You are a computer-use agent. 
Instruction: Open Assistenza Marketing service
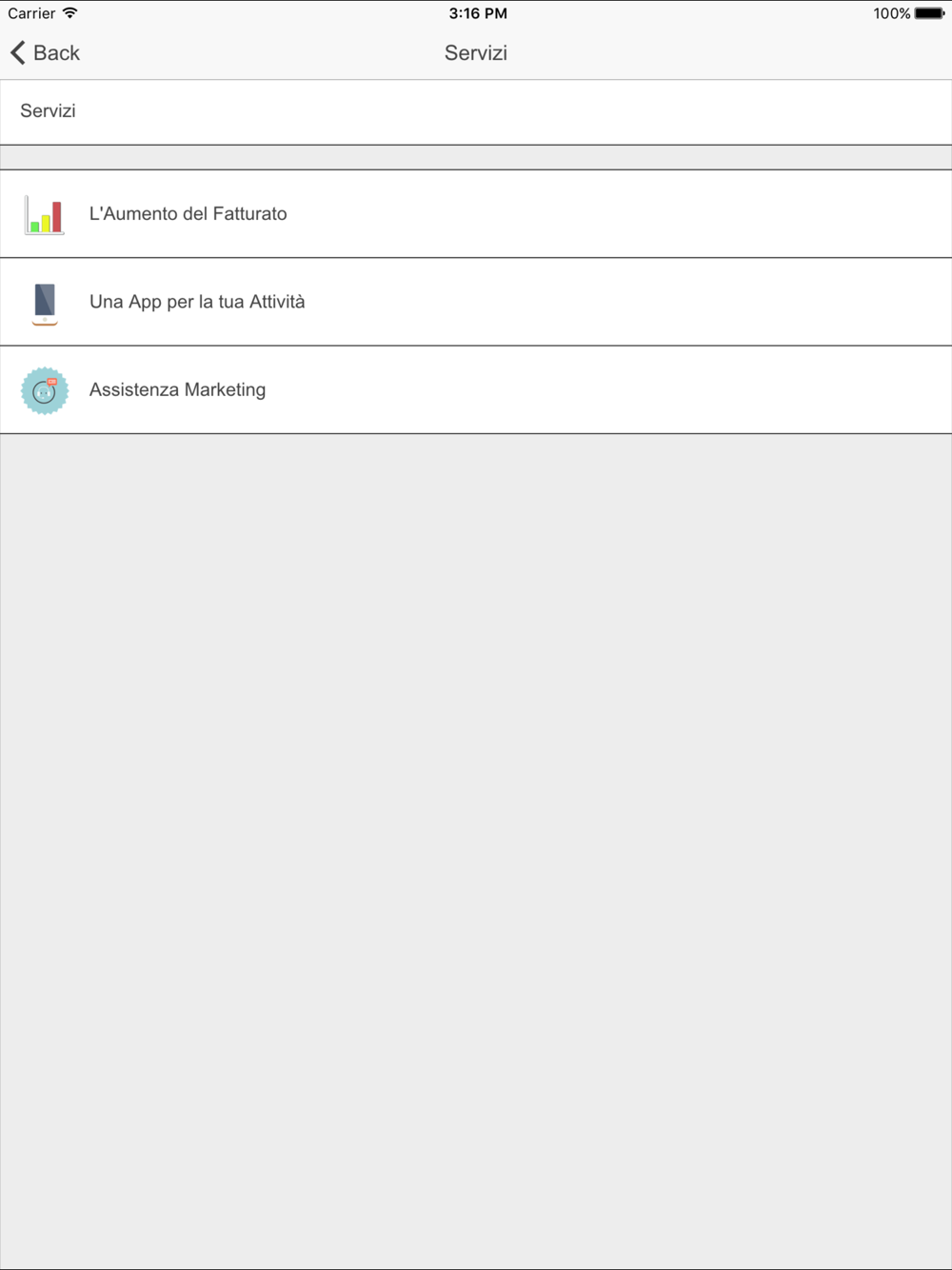pyautogui.click(x=177, y=390)
